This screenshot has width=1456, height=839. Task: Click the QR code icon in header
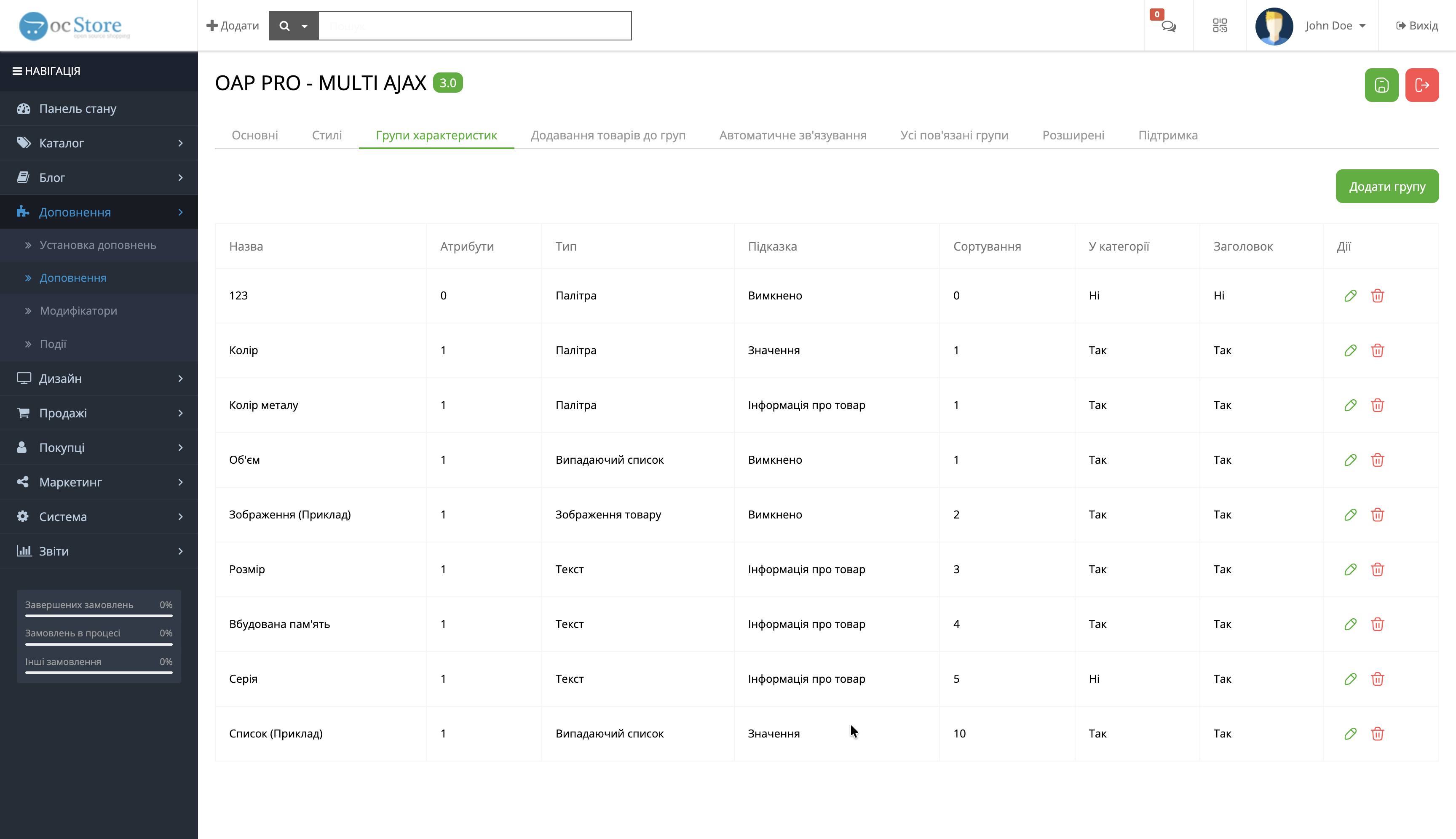click(x=1219, y=26)
